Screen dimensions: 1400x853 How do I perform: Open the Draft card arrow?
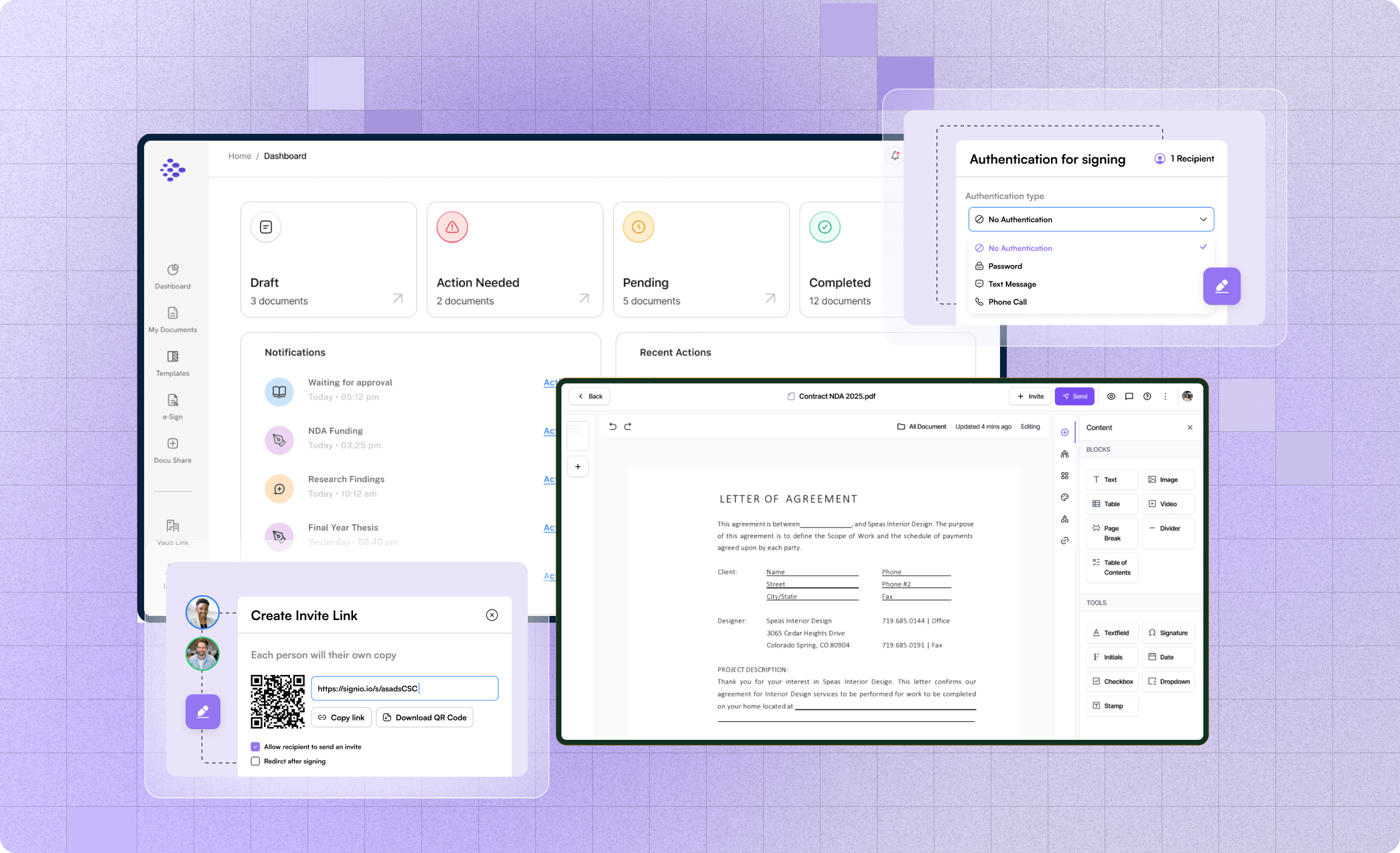[x=397, y=299]
